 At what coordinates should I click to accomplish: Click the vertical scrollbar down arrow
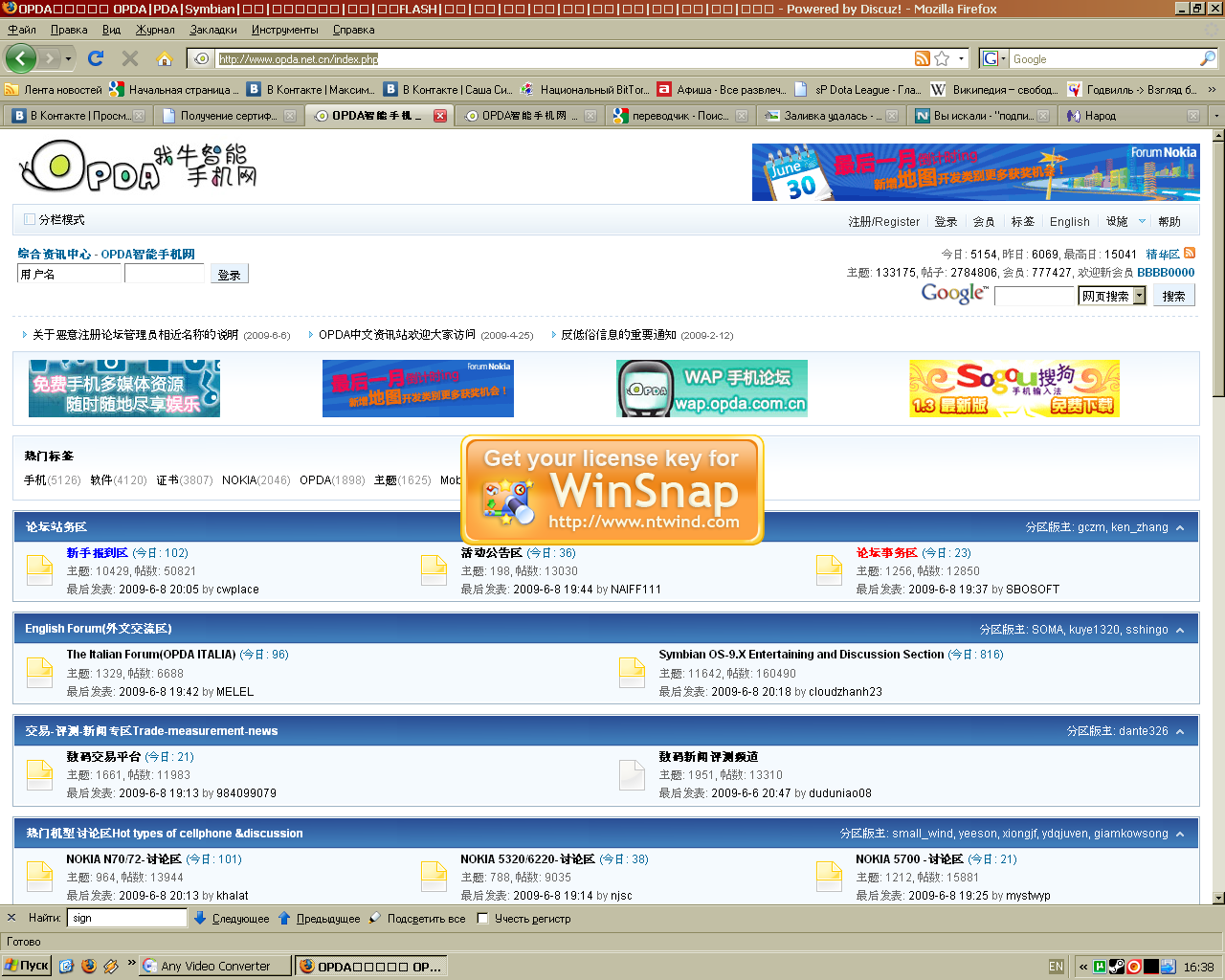1218,898
